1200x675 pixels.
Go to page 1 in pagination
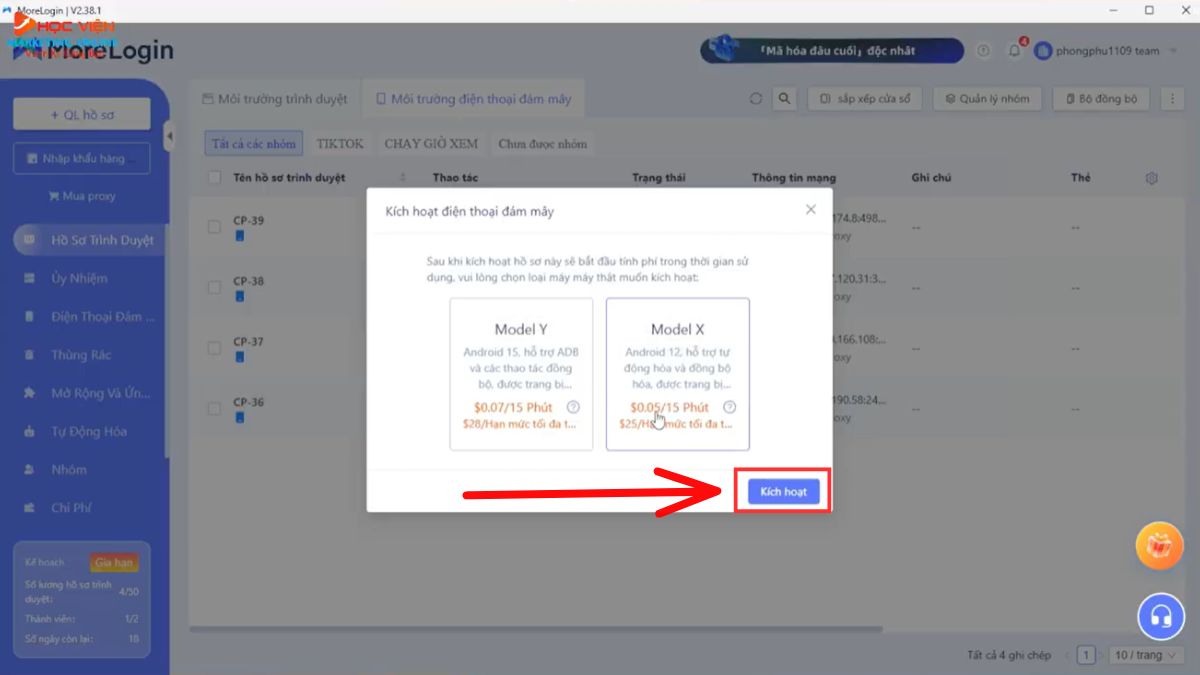[1085, 655]
